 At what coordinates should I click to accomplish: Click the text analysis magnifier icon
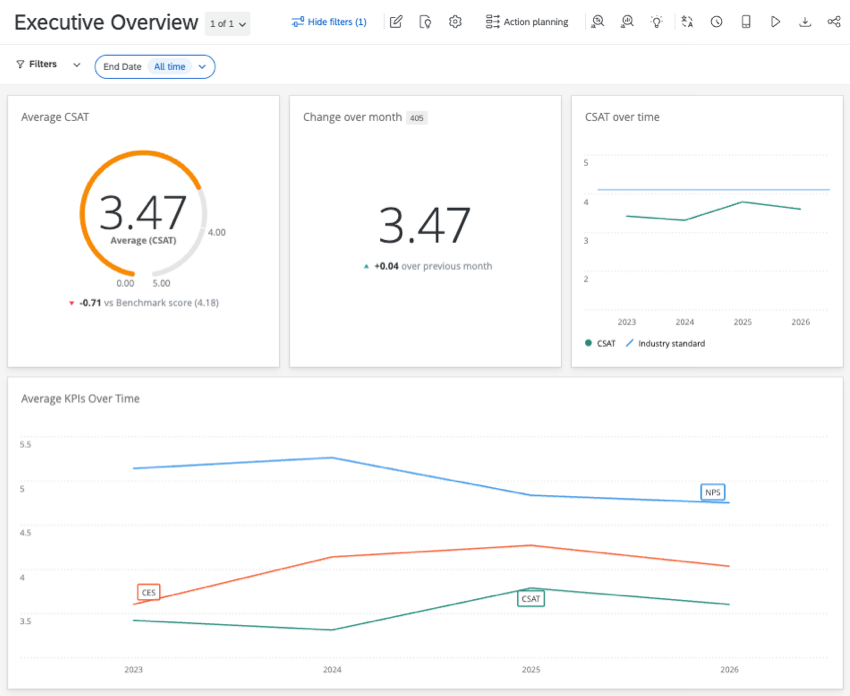coord(598,22)
